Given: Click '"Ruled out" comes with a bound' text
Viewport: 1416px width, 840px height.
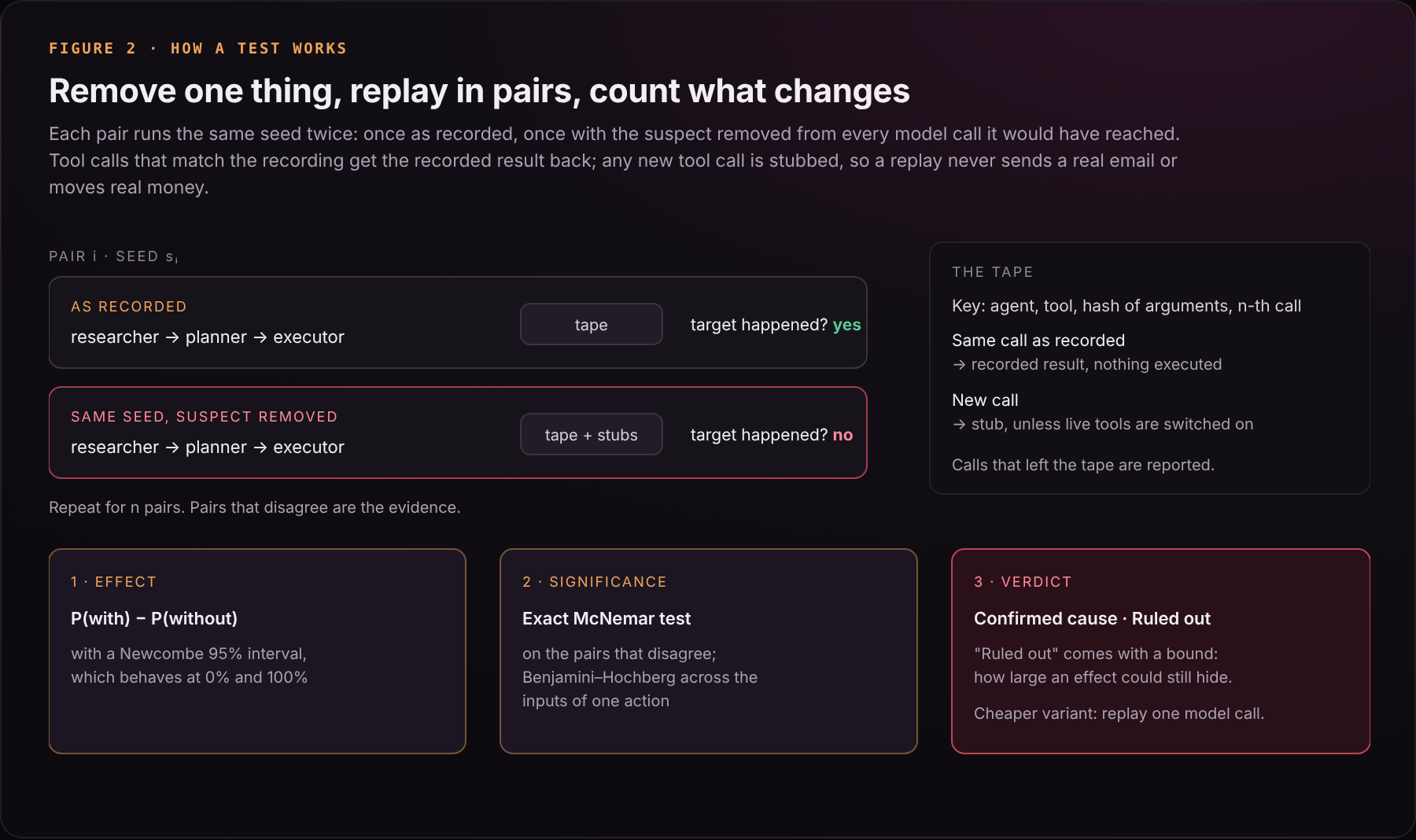Looking at the screenshot, I should tap(1096, 654).
